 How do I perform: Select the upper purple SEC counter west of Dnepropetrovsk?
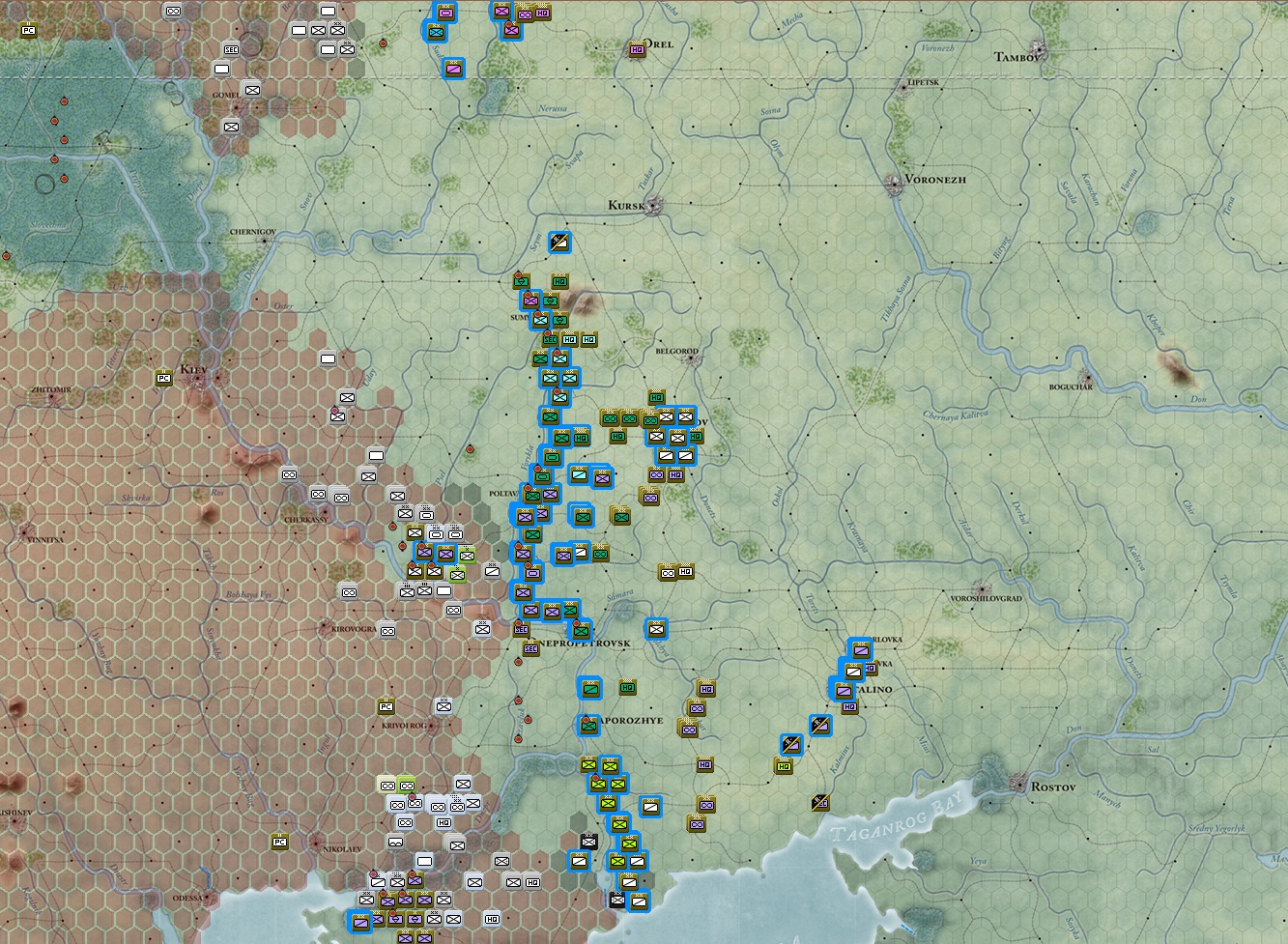coord(521,629)
